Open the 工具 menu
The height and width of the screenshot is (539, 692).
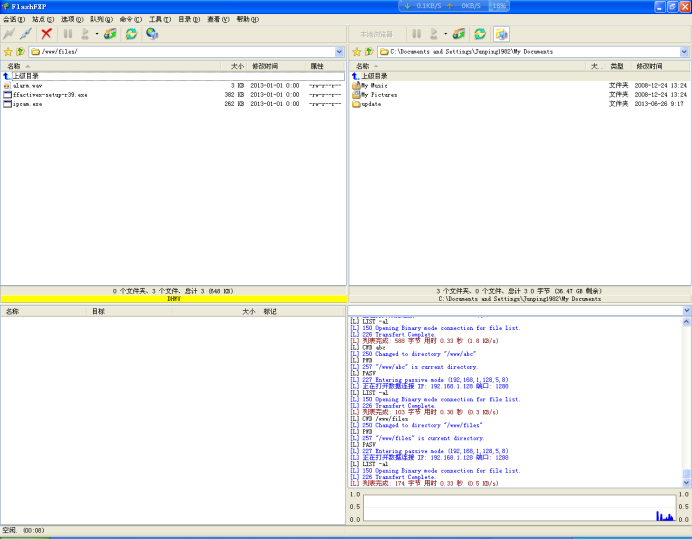pyautogui.click(x=159, y=19)
